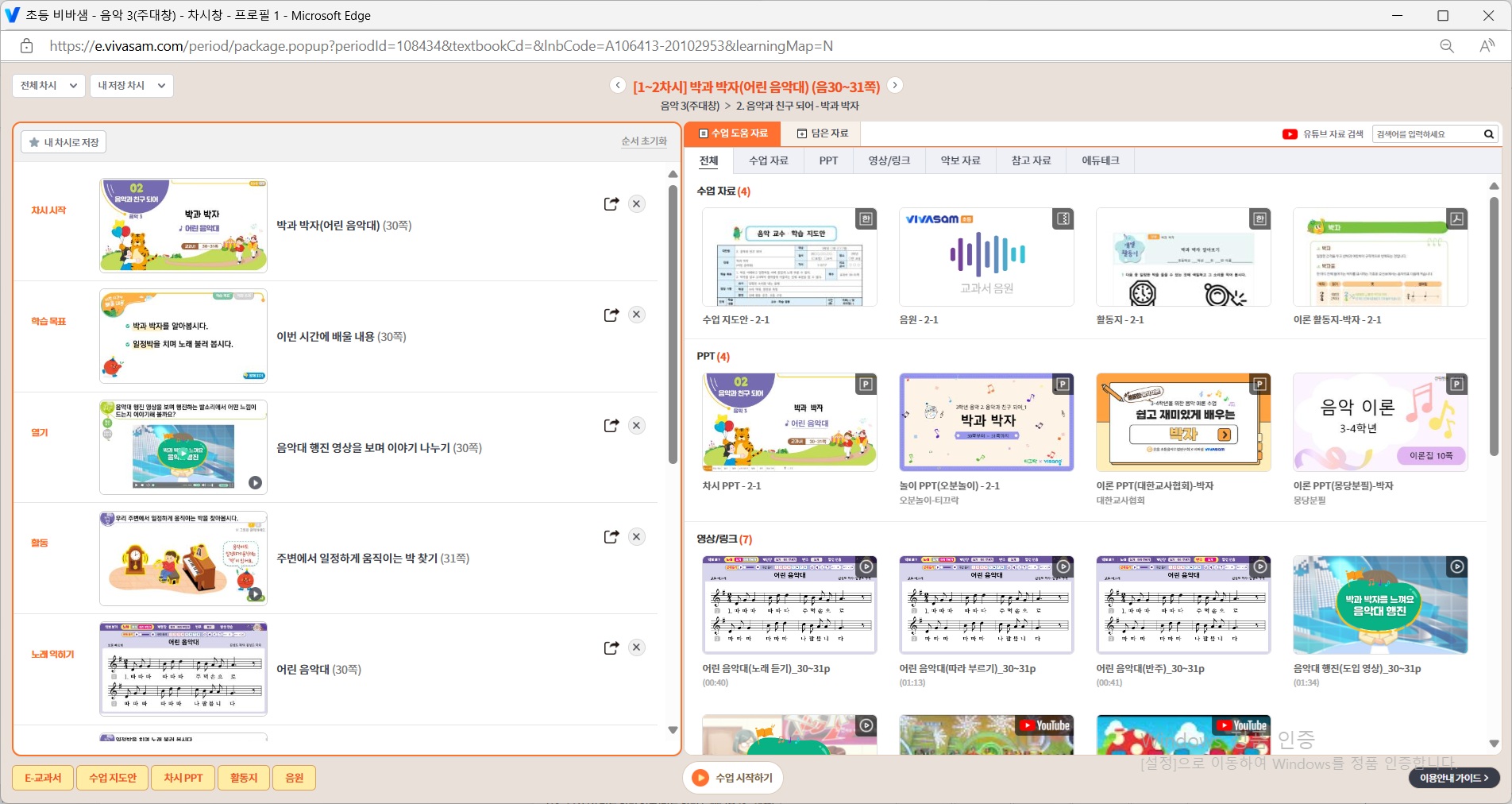Click play icon on 어린 음악대(노래 듣기) video
The height and width of the screenshot is (804, 1512).
(866, 566)
